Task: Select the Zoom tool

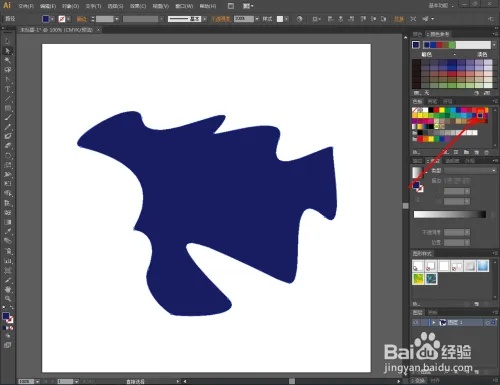Action: pos(7,298)
